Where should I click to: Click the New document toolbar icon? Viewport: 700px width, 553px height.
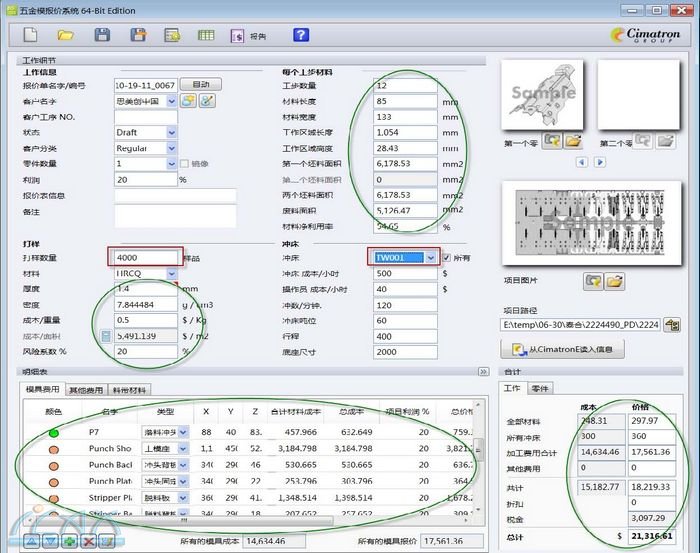(x=30, y=35)
